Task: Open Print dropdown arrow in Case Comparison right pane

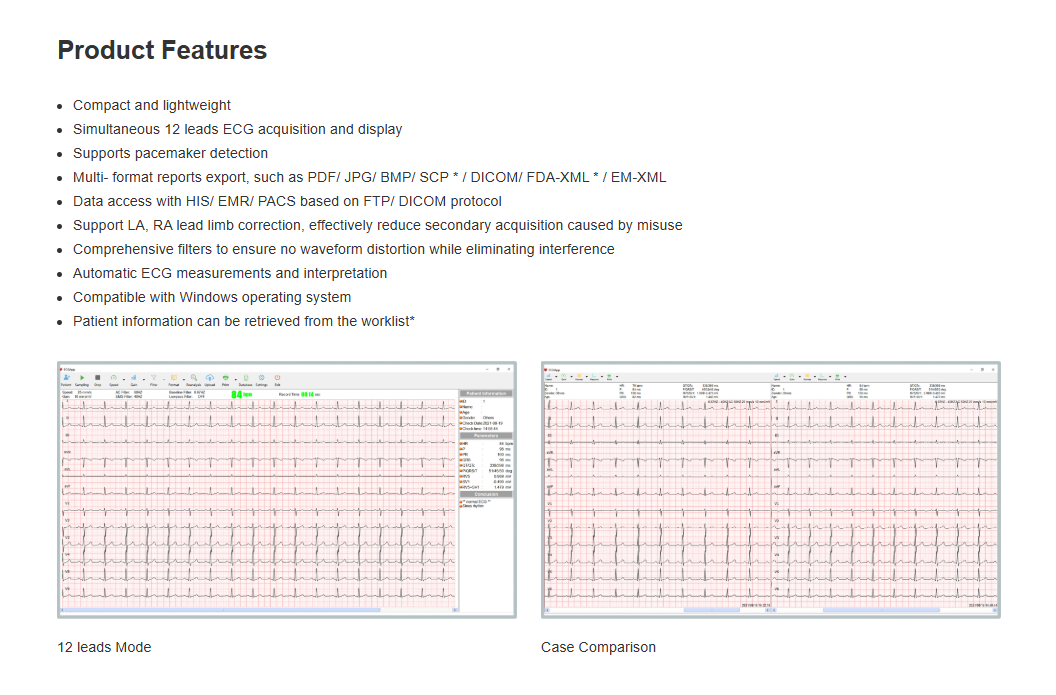Action: pos(845,376)
